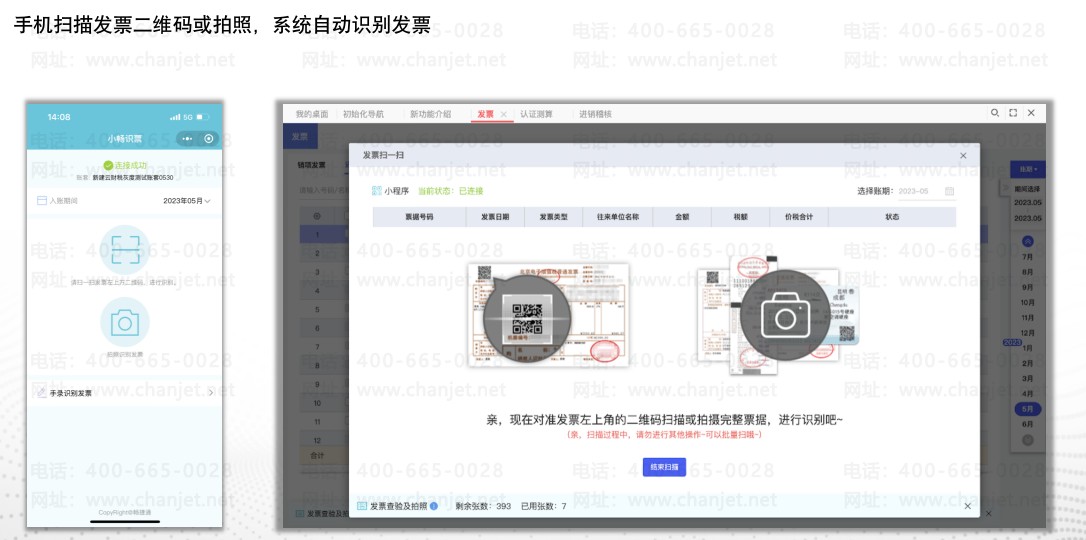This screenshot has width=1086, height=540.
Task: Select 7月 in the period list
Action: pyautogui.click(x=1028, y=257)
